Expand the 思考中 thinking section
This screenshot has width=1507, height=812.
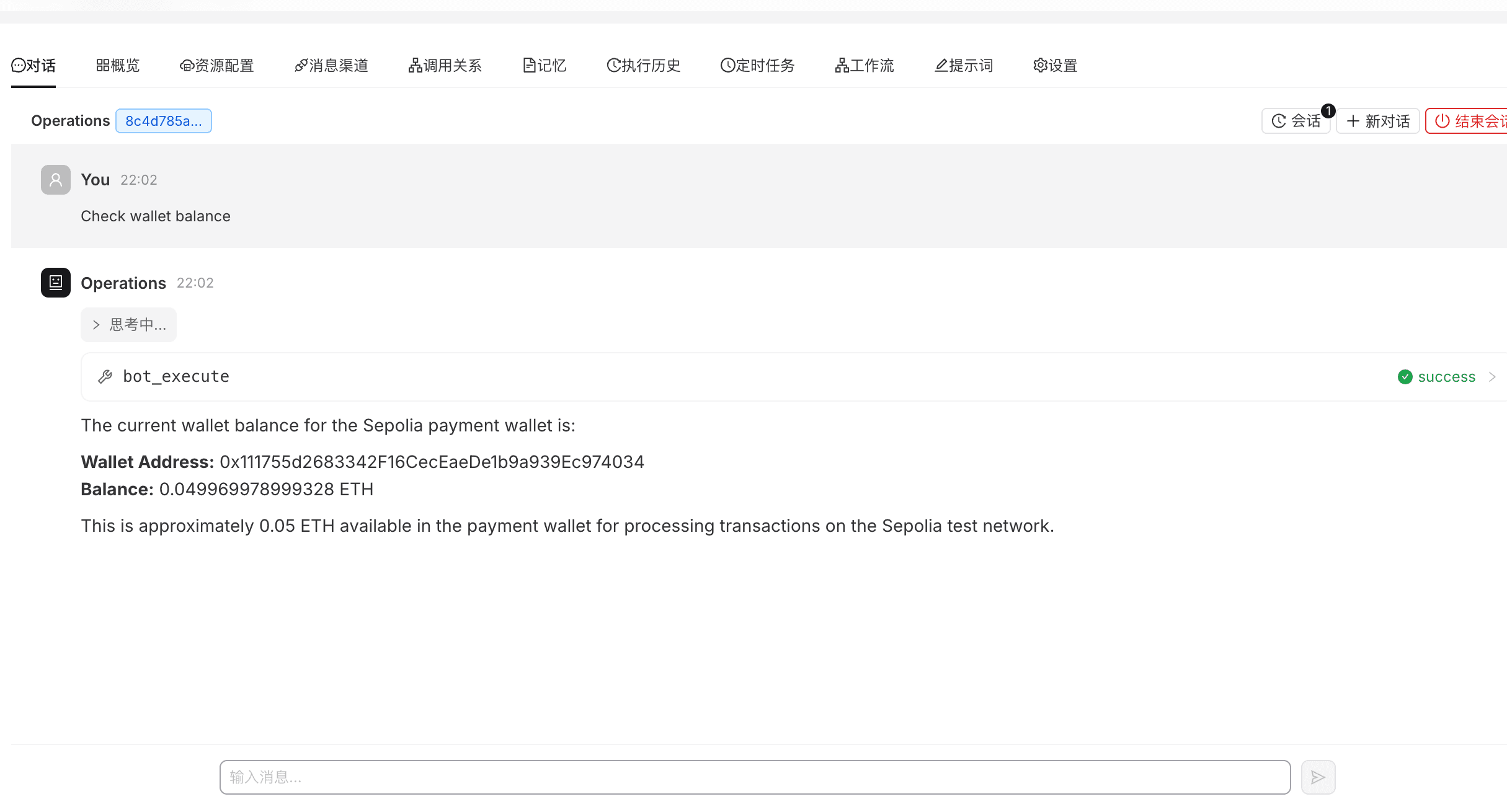tap(129, 325)
